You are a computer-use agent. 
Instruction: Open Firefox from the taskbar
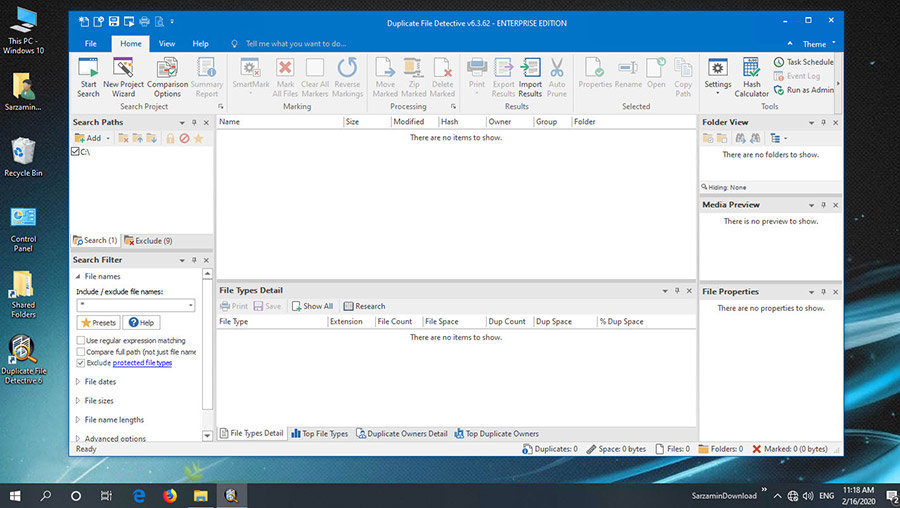169,496
